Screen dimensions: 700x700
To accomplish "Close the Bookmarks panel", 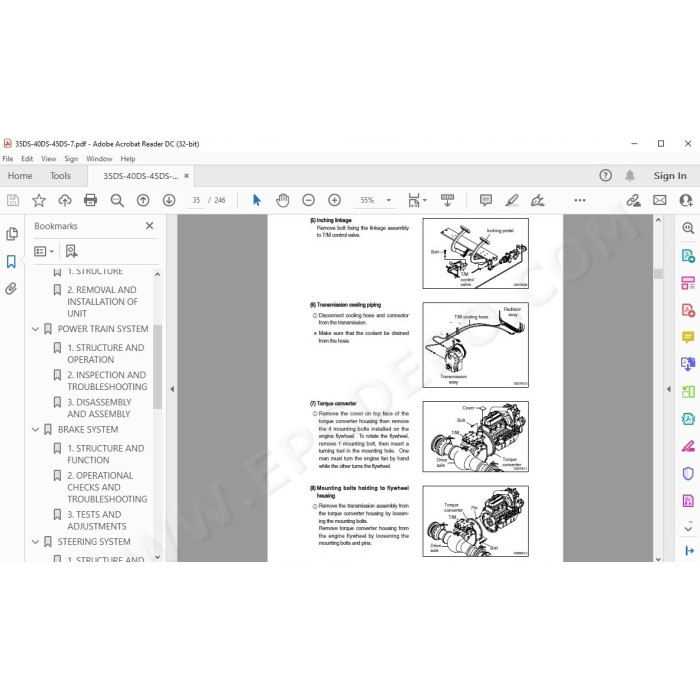I will tap(150, 226).
